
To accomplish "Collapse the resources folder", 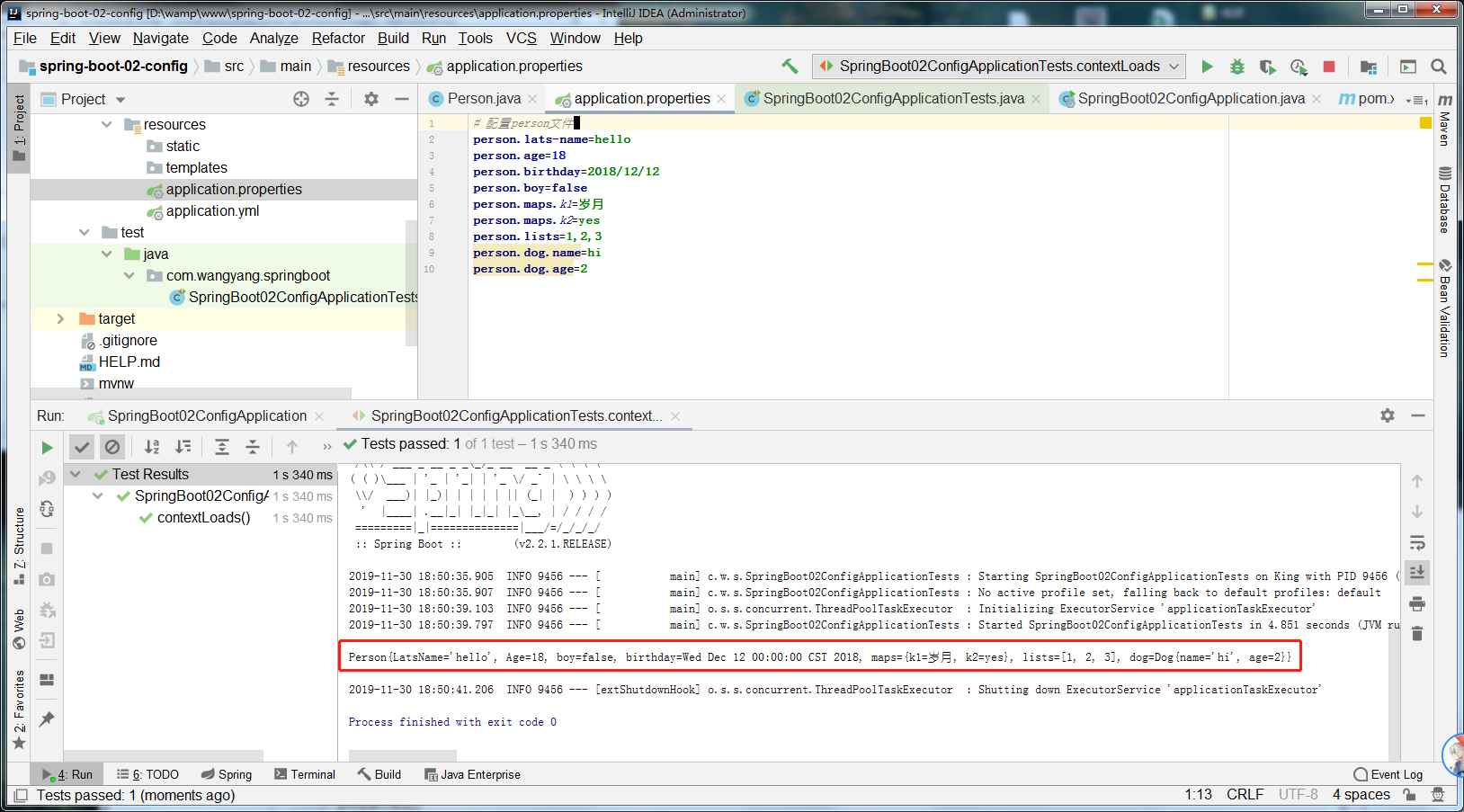I will [107, 124].
